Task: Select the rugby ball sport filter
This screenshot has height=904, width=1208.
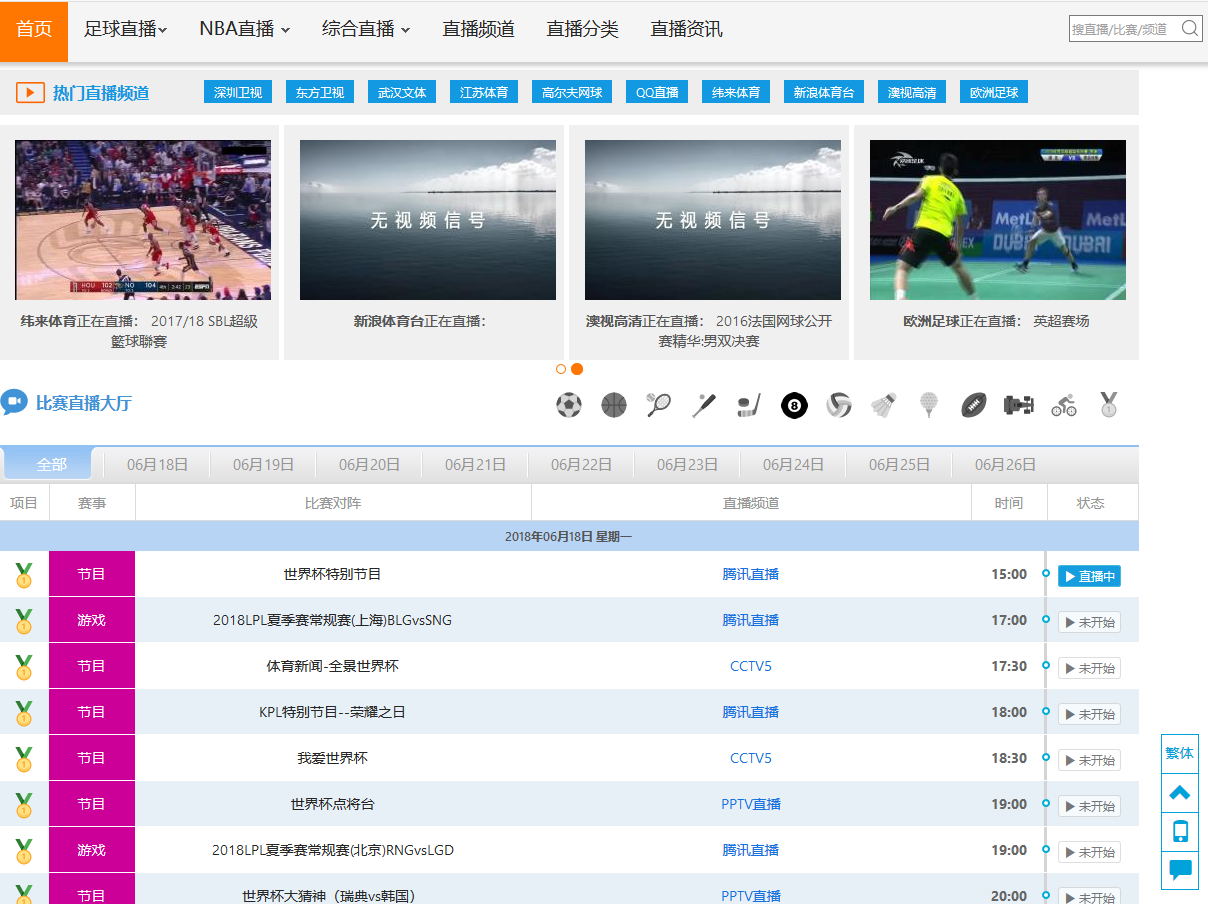Action: point(974,405)
